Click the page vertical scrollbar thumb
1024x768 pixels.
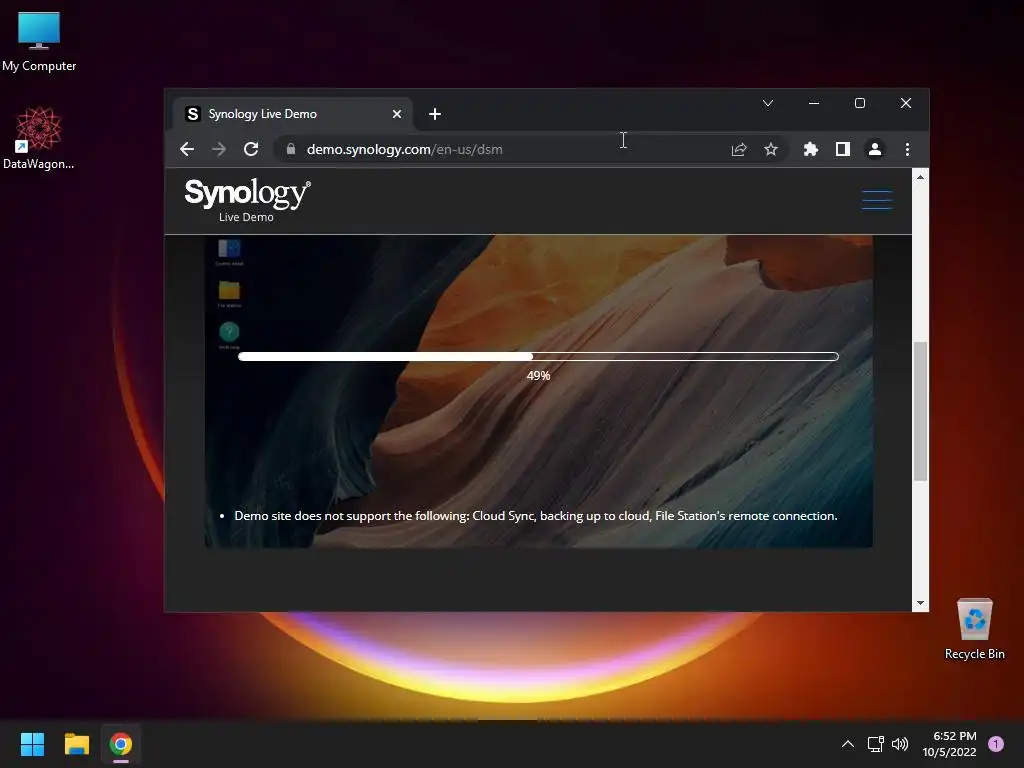(920, 411)
